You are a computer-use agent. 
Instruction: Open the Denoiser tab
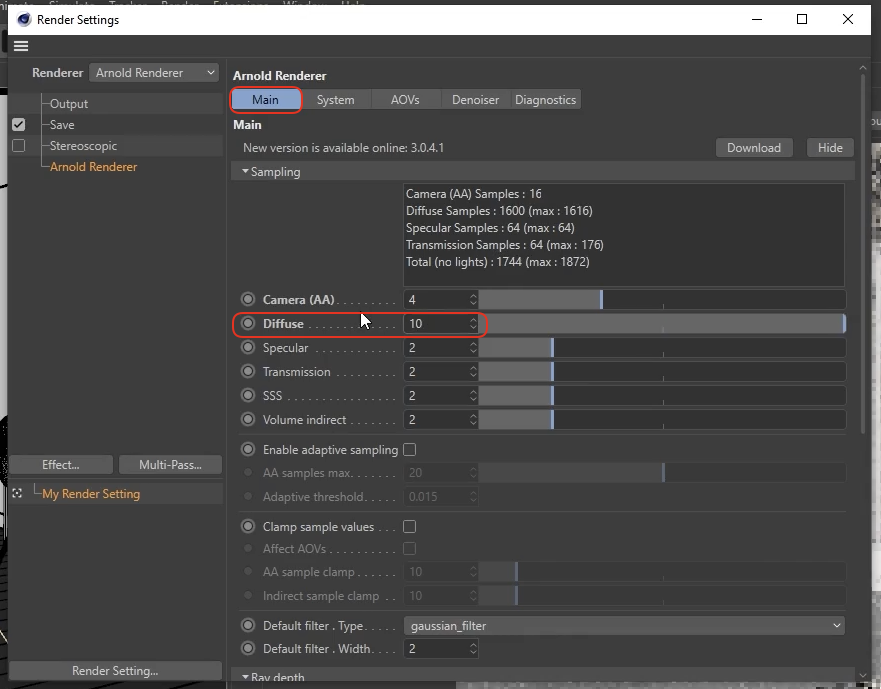pos(475,100)
